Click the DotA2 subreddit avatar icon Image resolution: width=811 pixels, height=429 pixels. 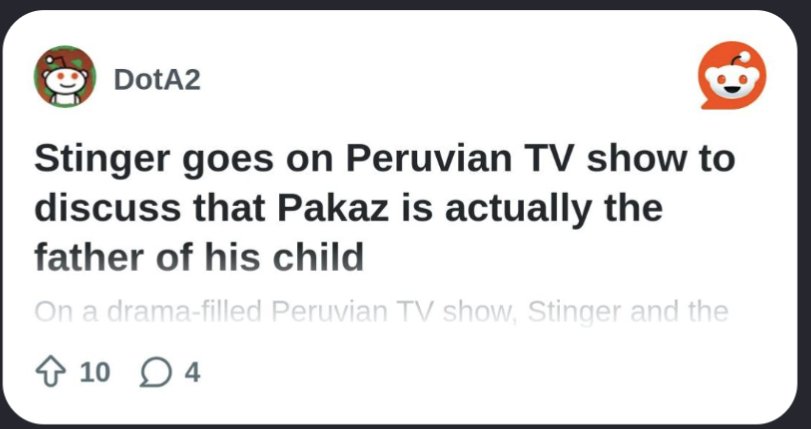pyautogui.click(x=66, y=78)
